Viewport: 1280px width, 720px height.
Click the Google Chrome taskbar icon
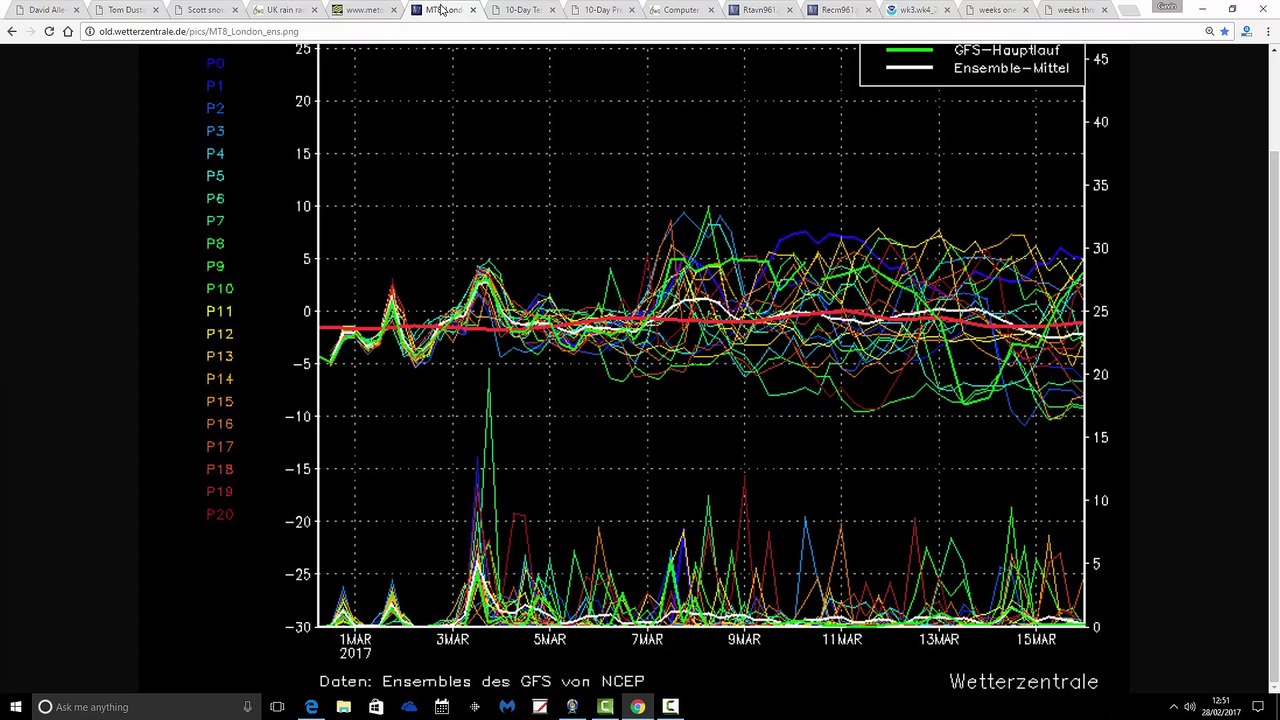click(638, 707)
